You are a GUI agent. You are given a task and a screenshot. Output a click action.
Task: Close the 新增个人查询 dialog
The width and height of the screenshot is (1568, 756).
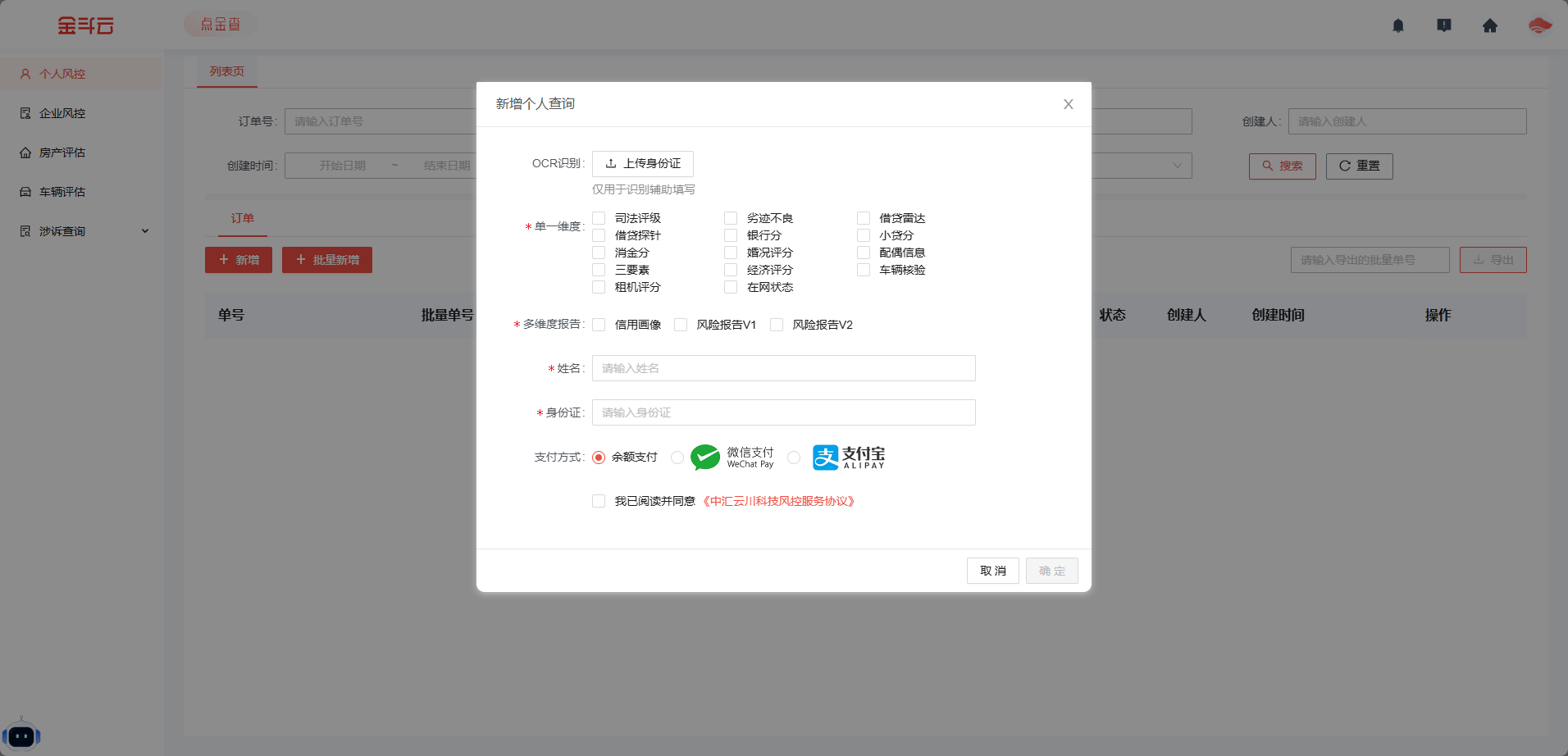point(1068,104)
